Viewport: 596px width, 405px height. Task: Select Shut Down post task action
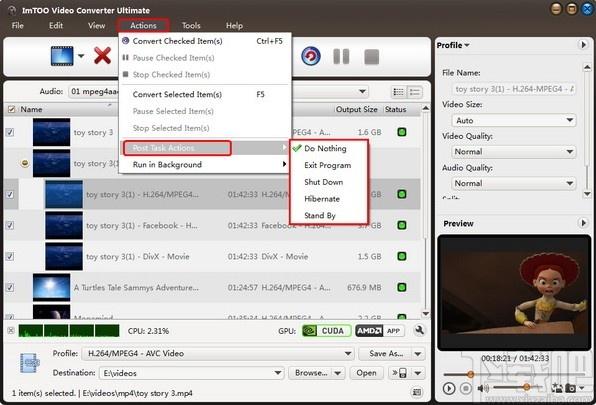click(x=329, y=182)
